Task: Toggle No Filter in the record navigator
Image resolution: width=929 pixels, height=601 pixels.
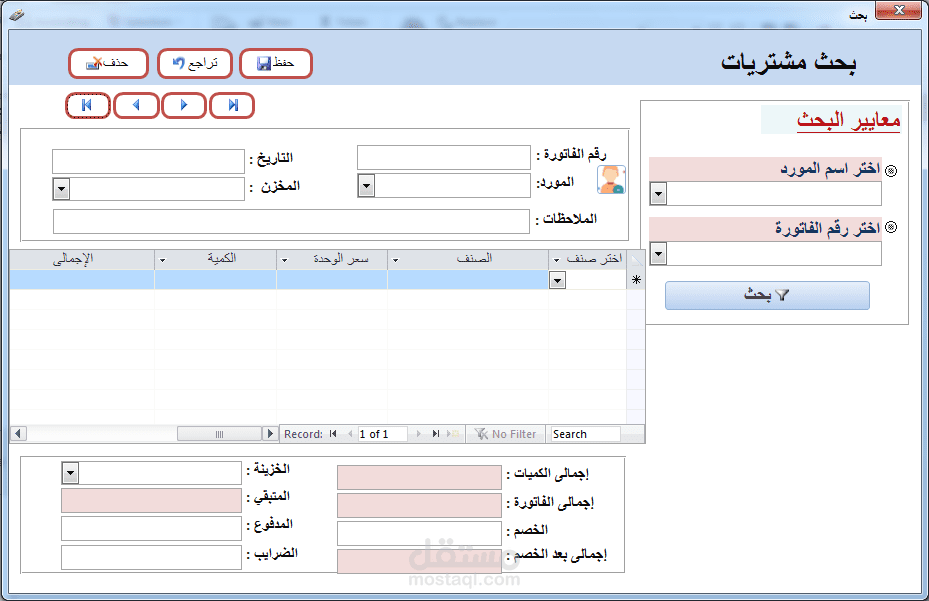Action: pos(505,433)
